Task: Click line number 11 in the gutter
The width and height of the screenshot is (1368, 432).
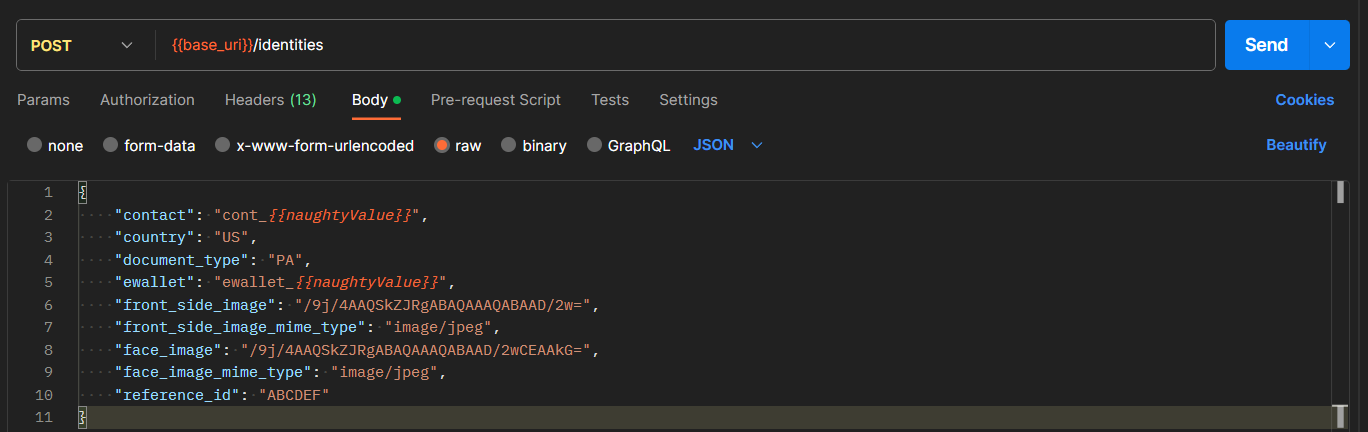Action: click(x=43, y=417)
